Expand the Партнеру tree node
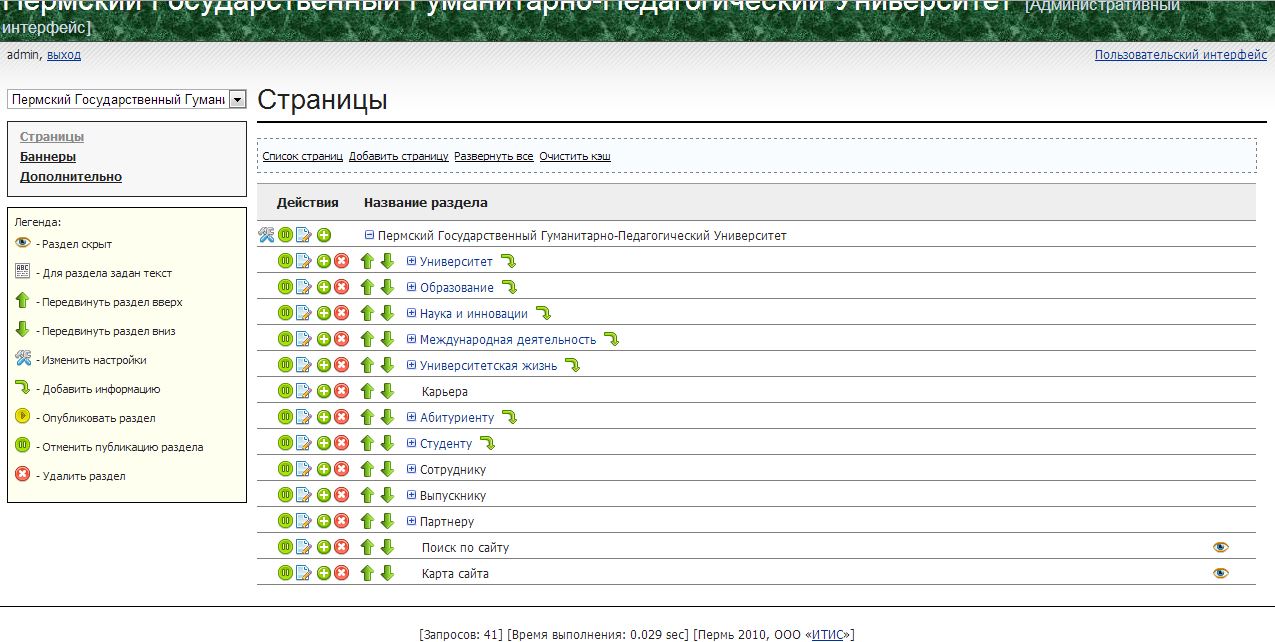This screenshot has width=1275, height=642. [411, 521]
